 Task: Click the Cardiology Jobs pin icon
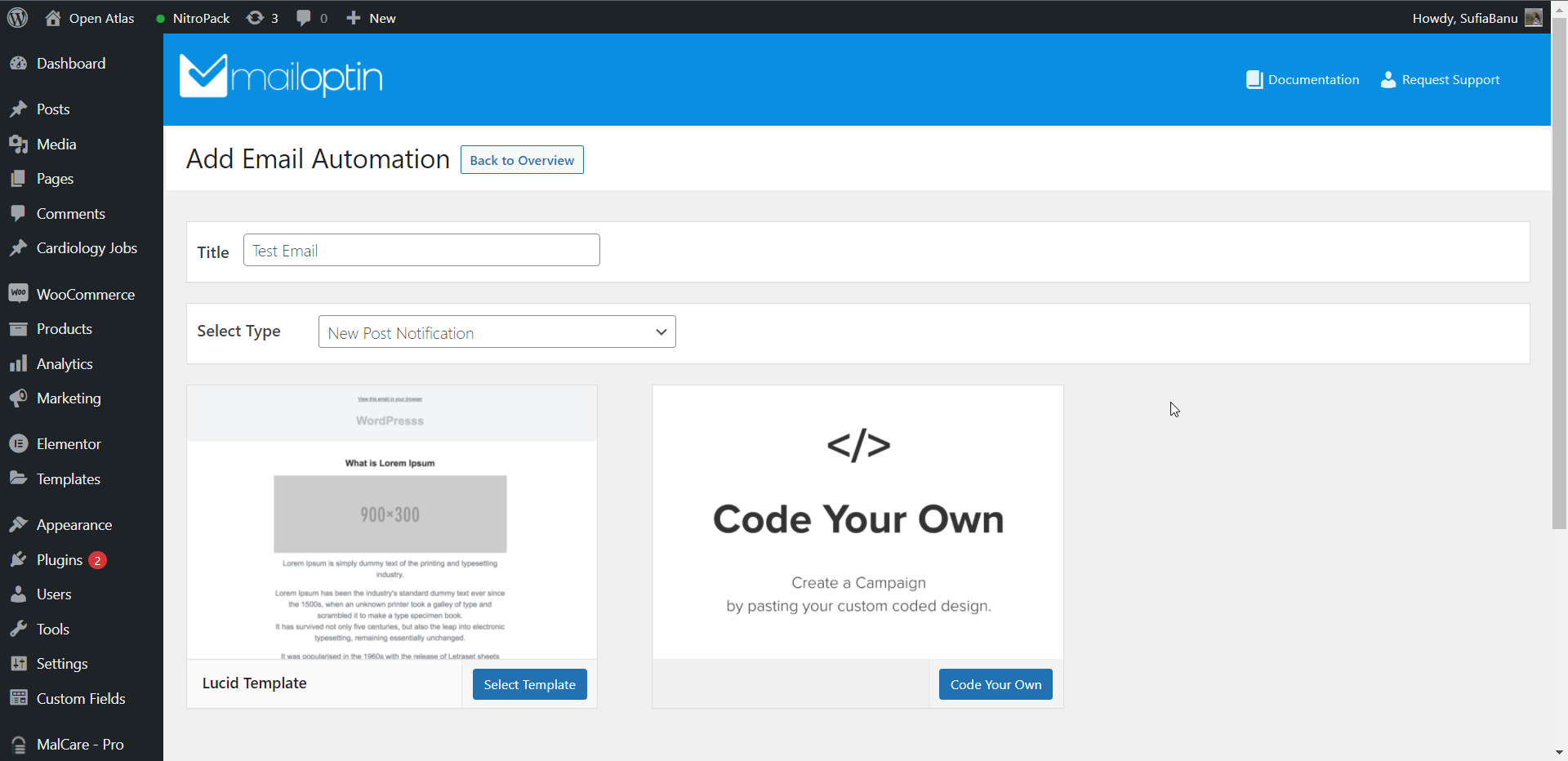click(x=18, y=248)
